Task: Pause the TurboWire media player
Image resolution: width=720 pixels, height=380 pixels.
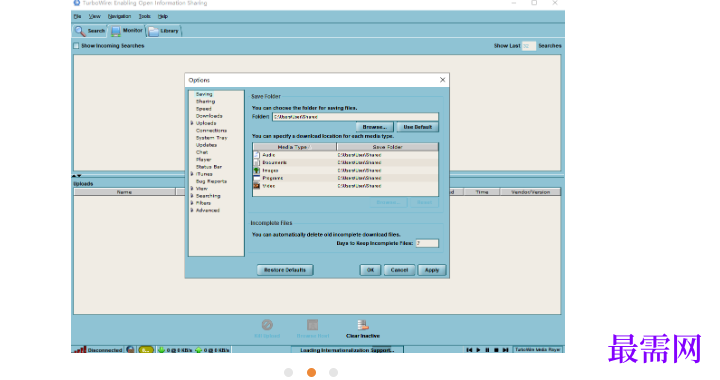Action: point(487,350)
